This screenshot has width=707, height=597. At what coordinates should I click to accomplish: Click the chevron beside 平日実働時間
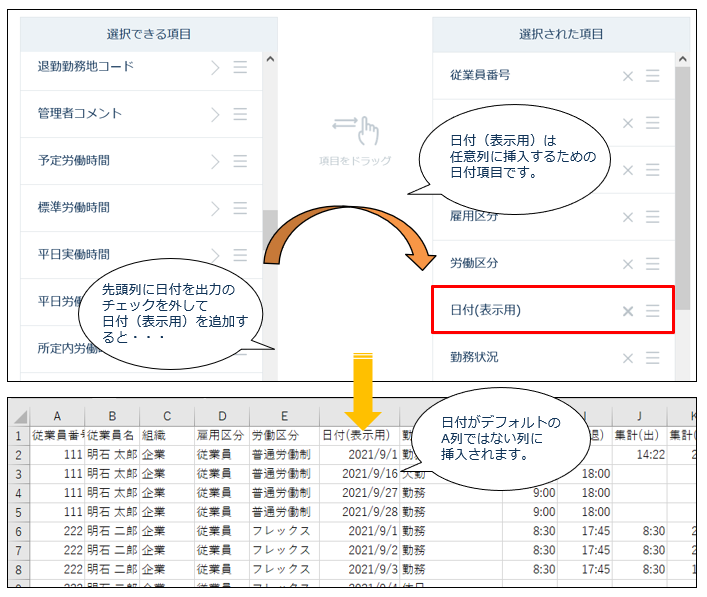tap(215, 254)
